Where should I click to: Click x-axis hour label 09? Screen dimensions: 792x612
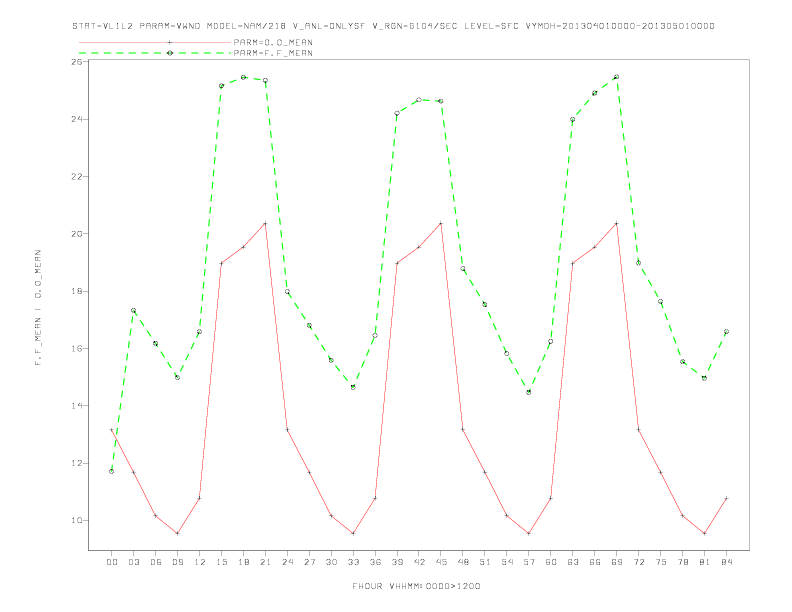(x=177, y=562)
